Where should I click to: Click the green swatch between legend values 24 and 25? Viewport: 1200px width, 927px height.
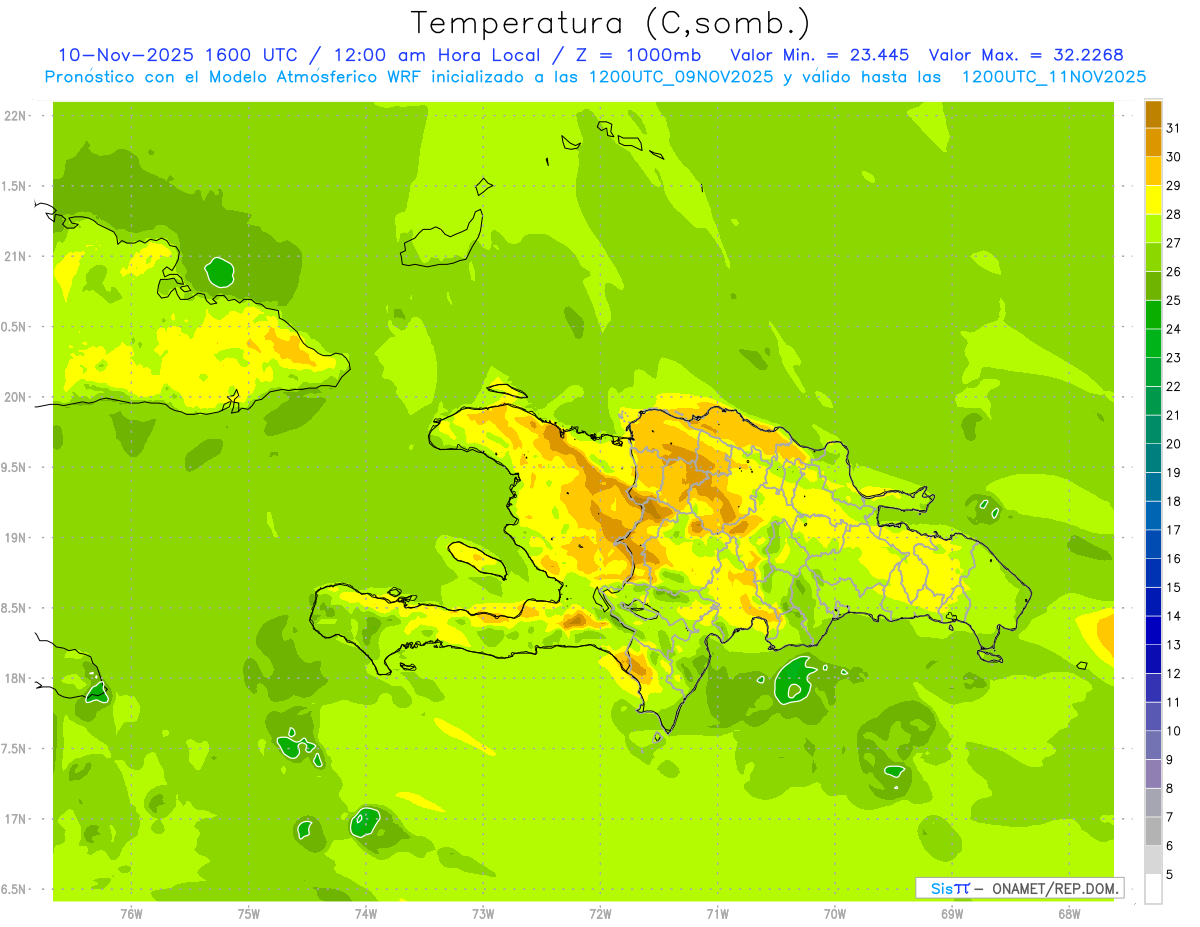coord(1153,314)
